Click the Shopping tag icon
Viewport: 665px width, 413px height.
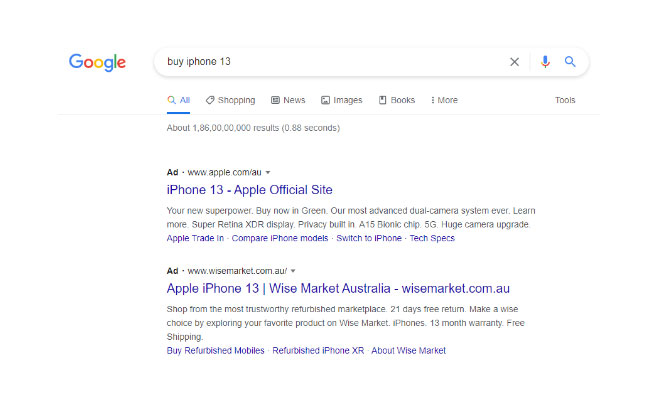click(210, 100)
